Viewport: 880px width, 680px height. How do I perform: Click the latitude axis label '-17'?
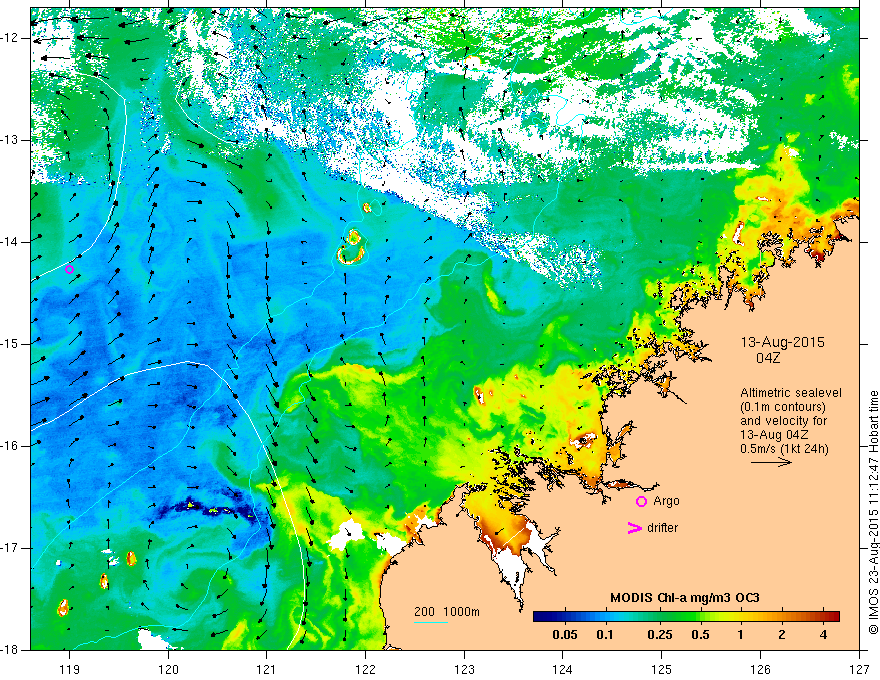11,548
